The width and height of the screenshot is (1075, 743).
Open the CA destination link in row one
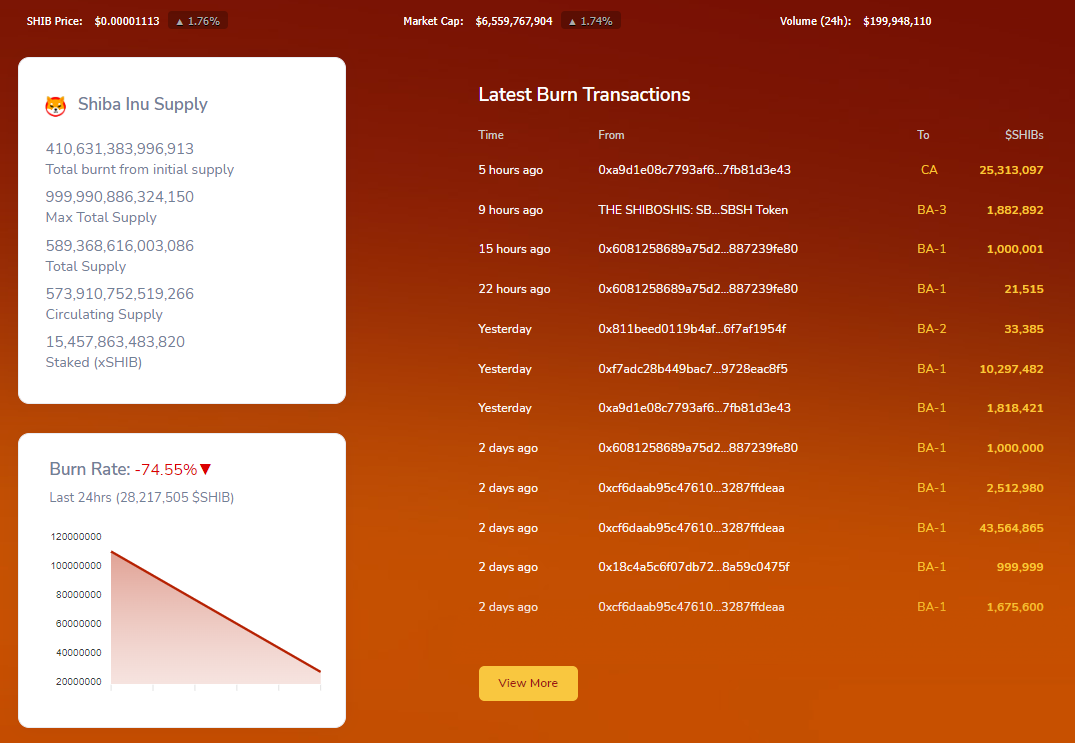930,170
